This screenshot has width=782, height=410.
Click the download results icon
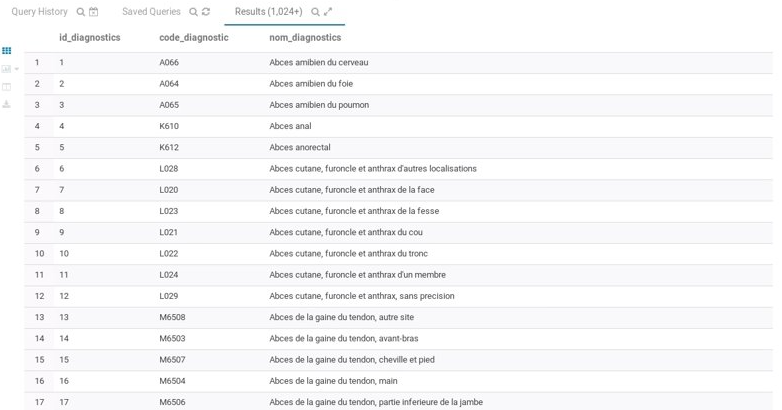tap(6, 104)
